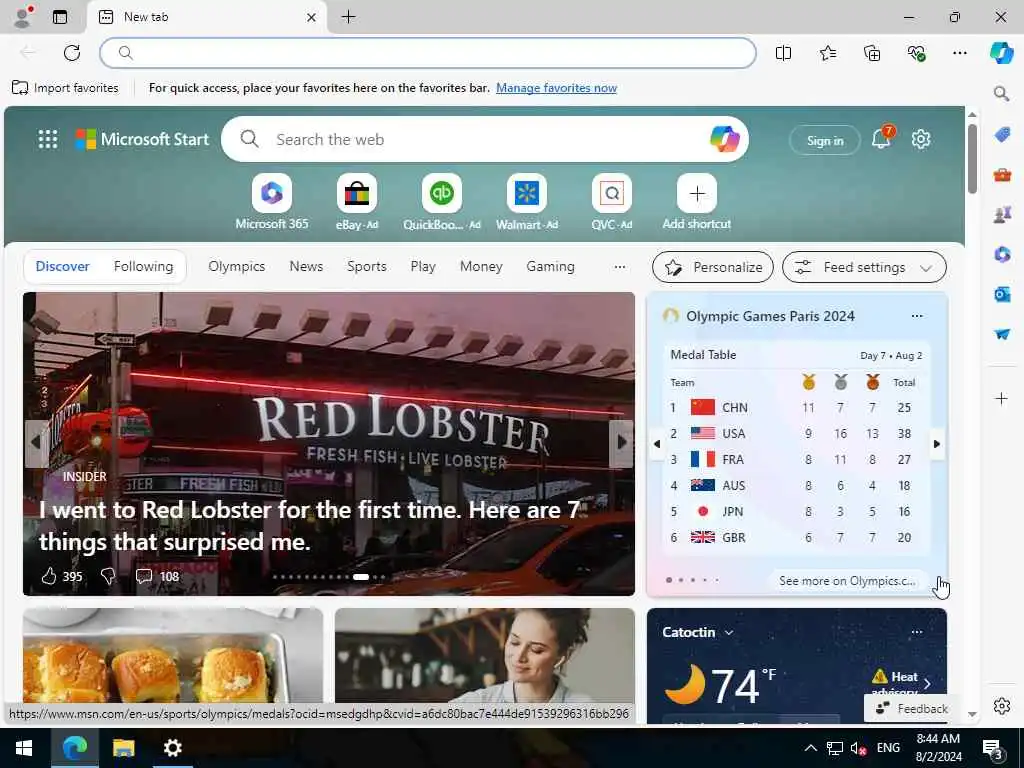
Task: Show more feed categories ellipsis
Action: click(x=620, y=266)
